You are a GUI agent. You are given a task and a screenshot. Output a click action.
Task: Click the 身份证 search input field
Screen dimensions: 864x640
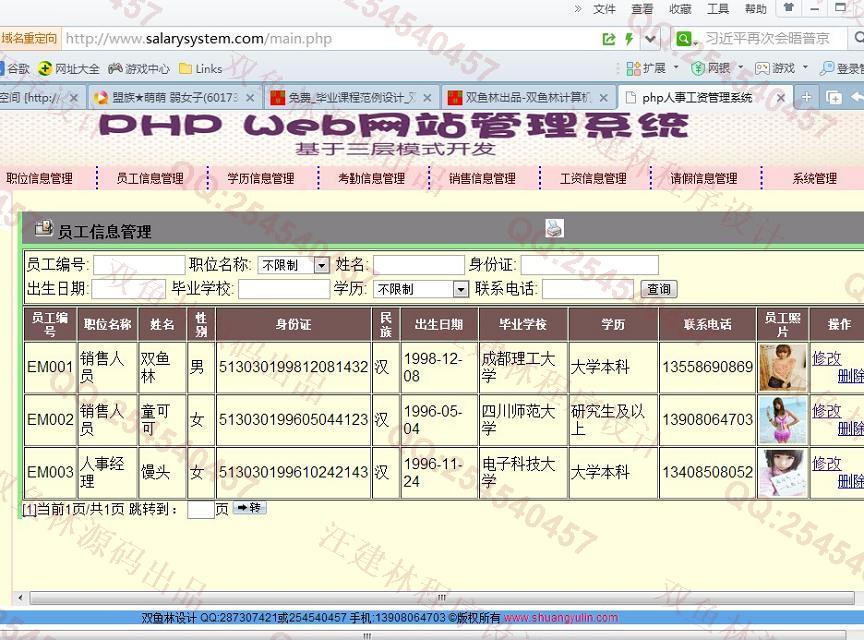590,265
